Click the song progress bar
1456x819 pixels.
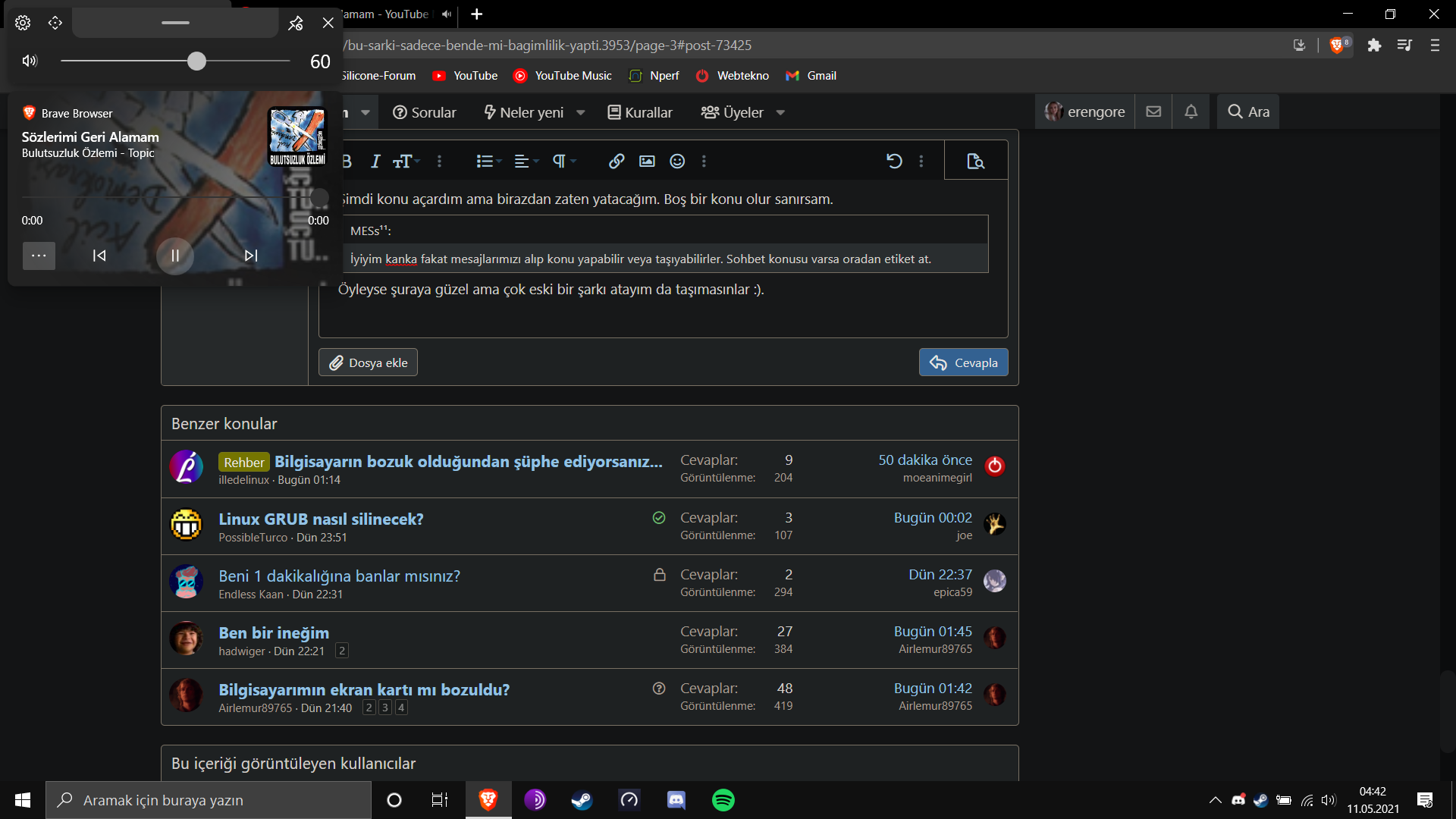pyautogui.click(x=175, y=197)
